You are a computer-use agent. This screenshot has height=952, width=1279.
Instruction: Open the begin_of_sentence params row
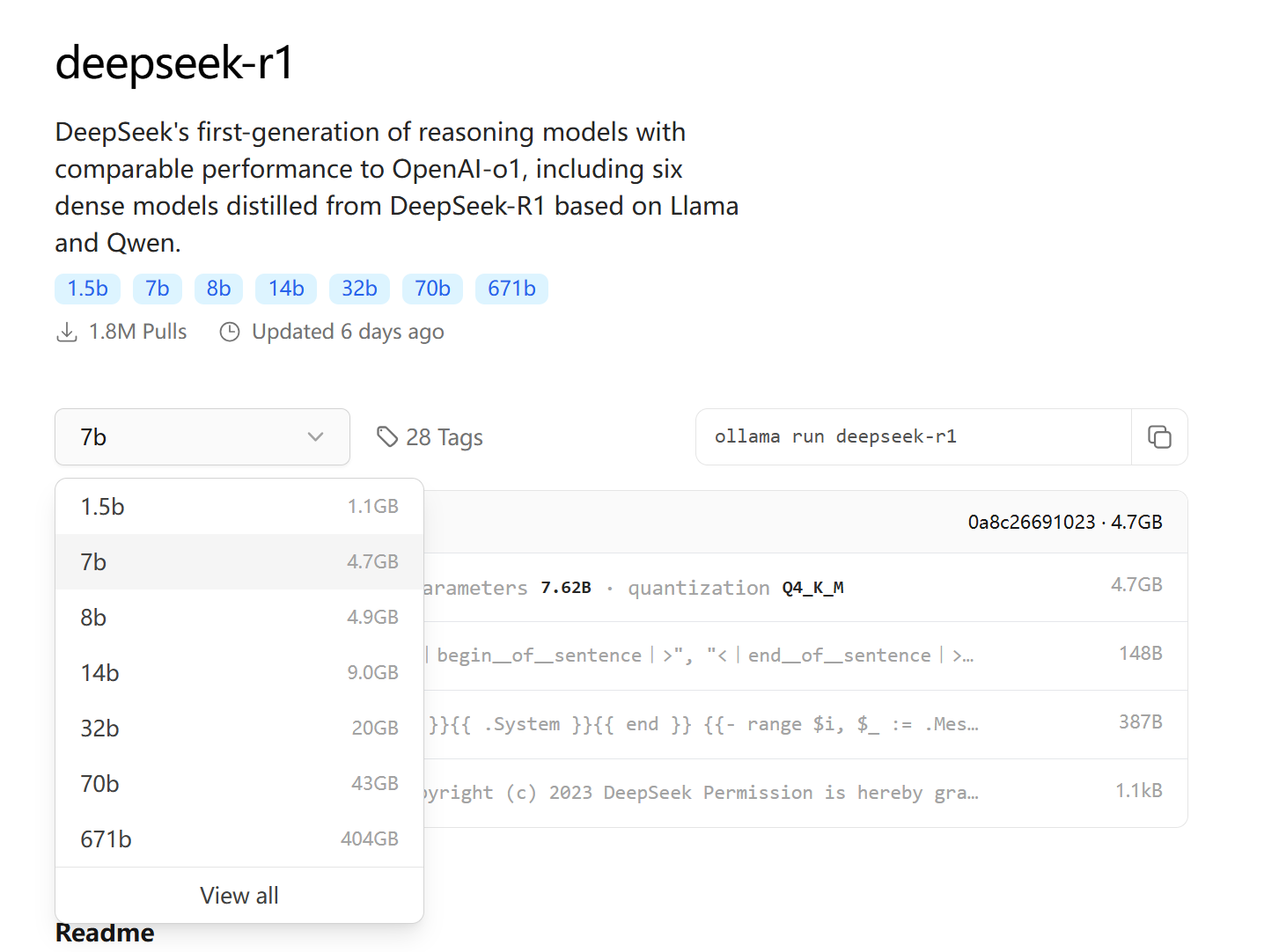(805, 655)
